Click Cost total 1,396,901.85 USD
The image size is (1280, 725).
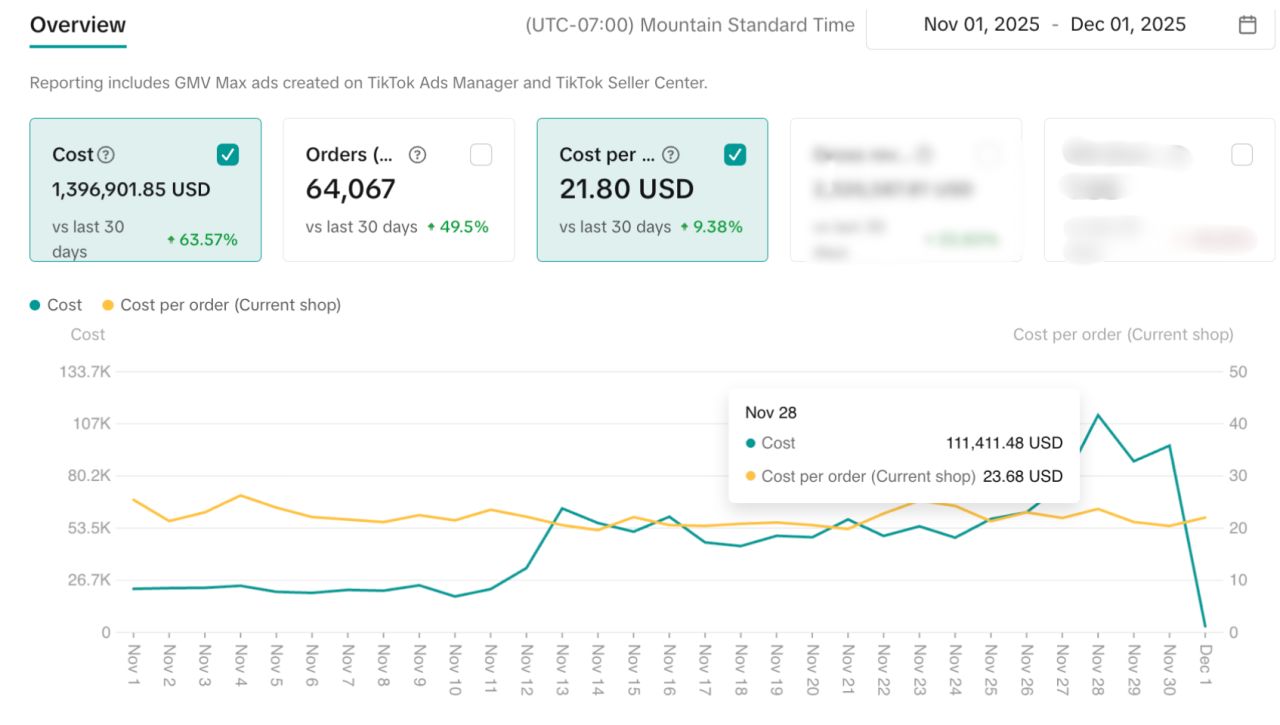pyautogui.click(x=131, y=189)
